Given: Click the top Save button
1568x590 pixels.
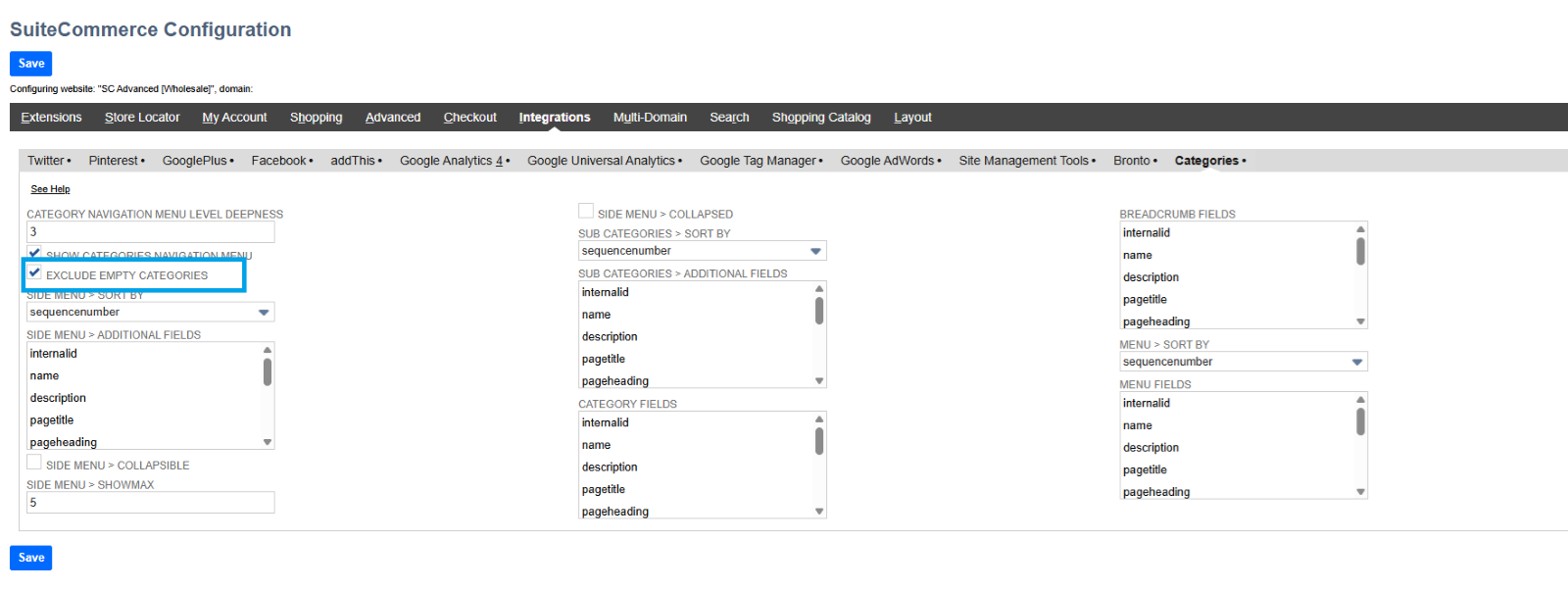Looking at the screenshot, I should pyautogui.click(x=30, y=64).
